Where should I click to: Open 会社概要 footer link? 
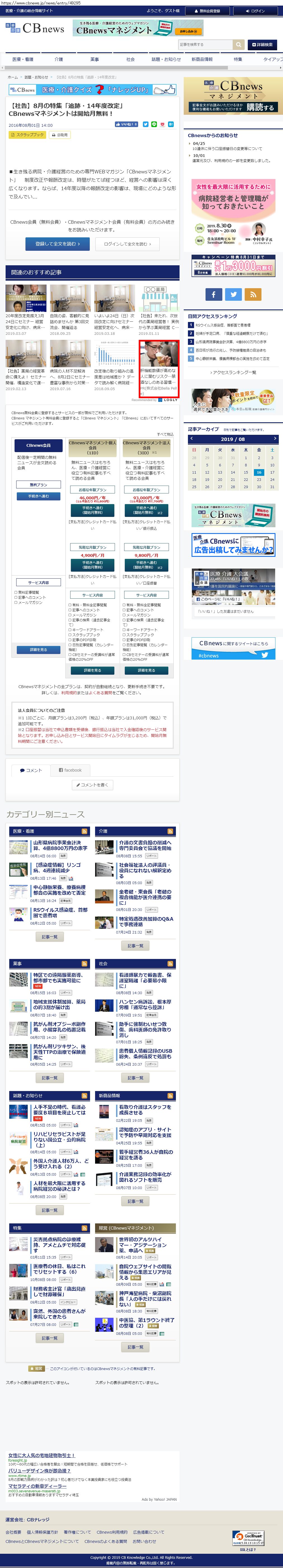pyautogui.click(x=13, y=1532)
